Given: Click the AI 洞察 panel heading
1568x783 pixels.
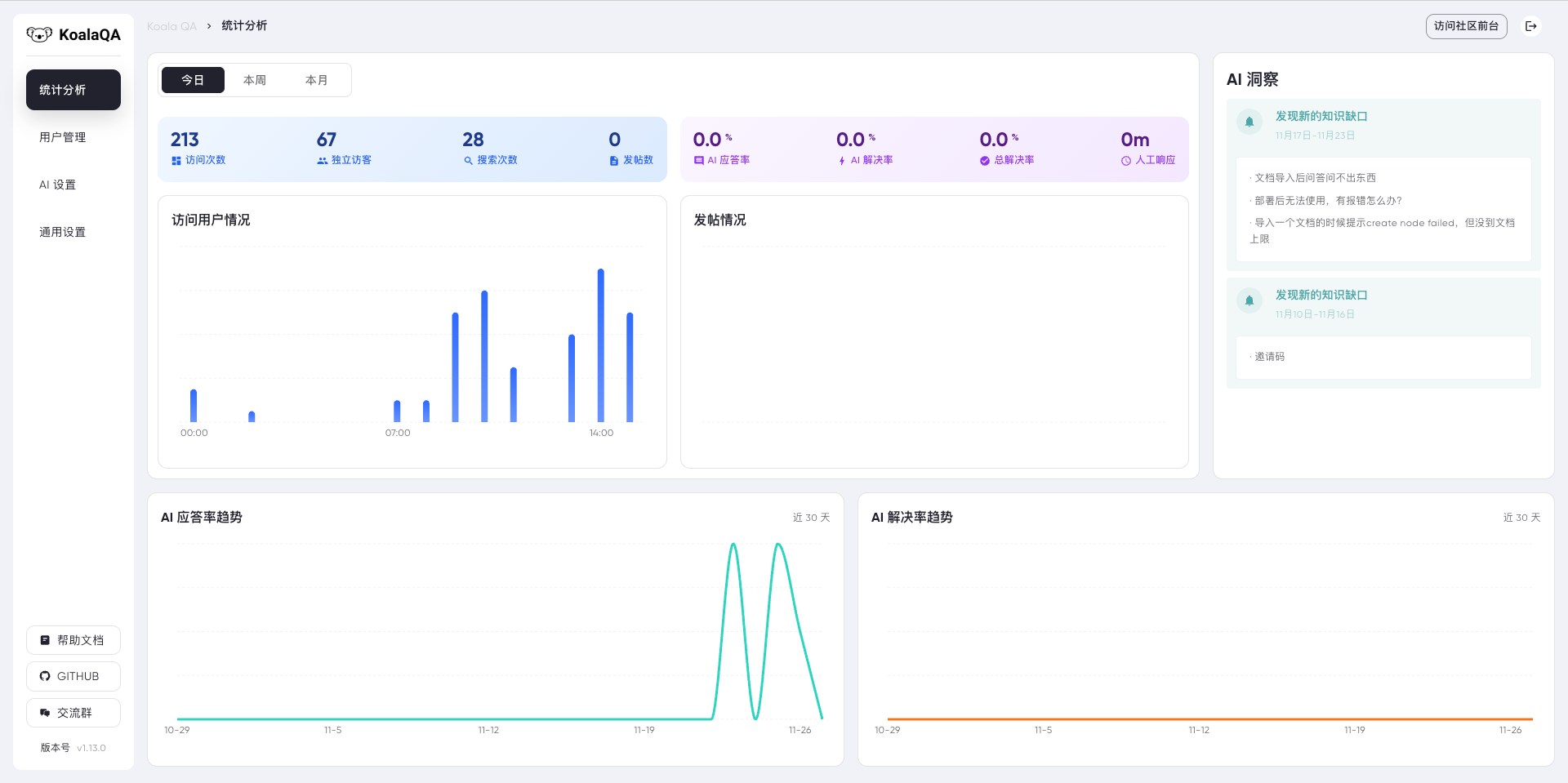Looking at the screenshot, I should [1253, 79].
